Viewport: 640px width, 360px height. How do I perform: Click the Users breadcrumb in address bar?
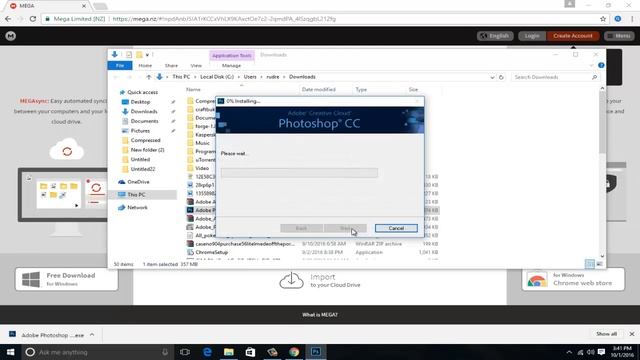pos(250,77)
